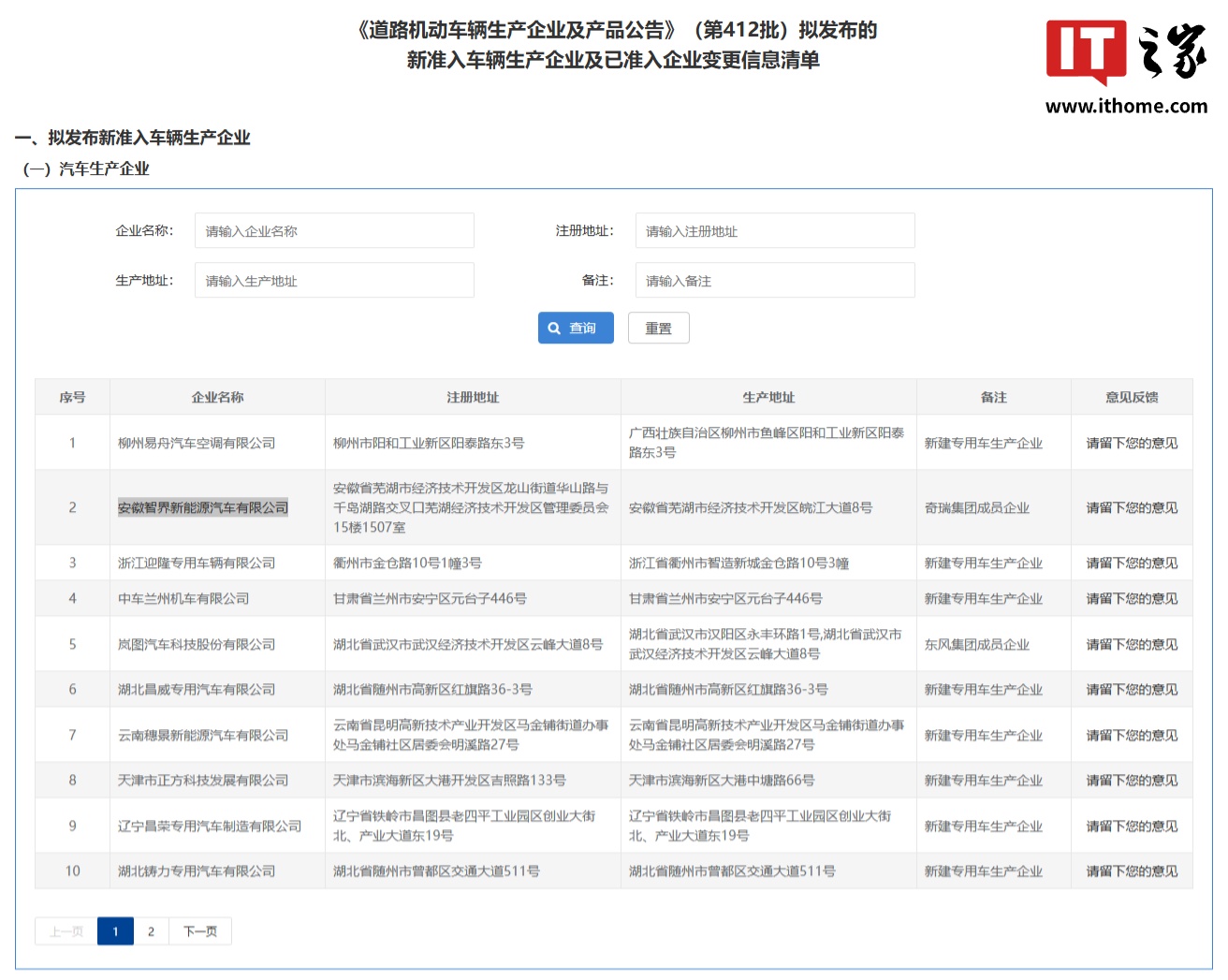Click the 序号 column header
This screenshot has width=1228, height=980.
72,398
